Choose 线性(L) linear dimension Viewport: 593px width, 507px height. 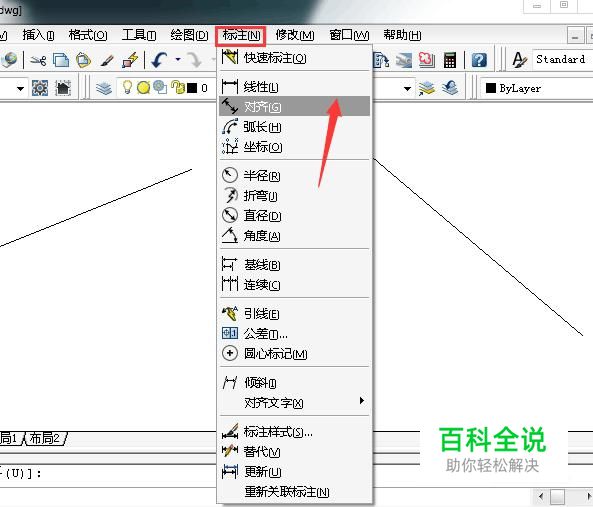[x=295, y=87]
